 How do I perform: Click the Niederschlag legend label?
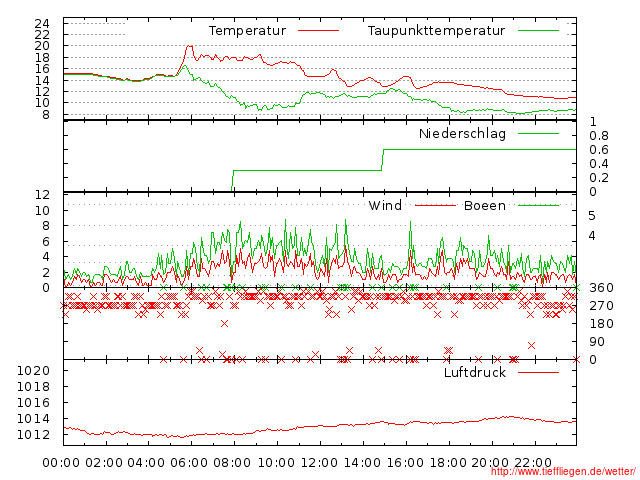click(x=462, y=133)
